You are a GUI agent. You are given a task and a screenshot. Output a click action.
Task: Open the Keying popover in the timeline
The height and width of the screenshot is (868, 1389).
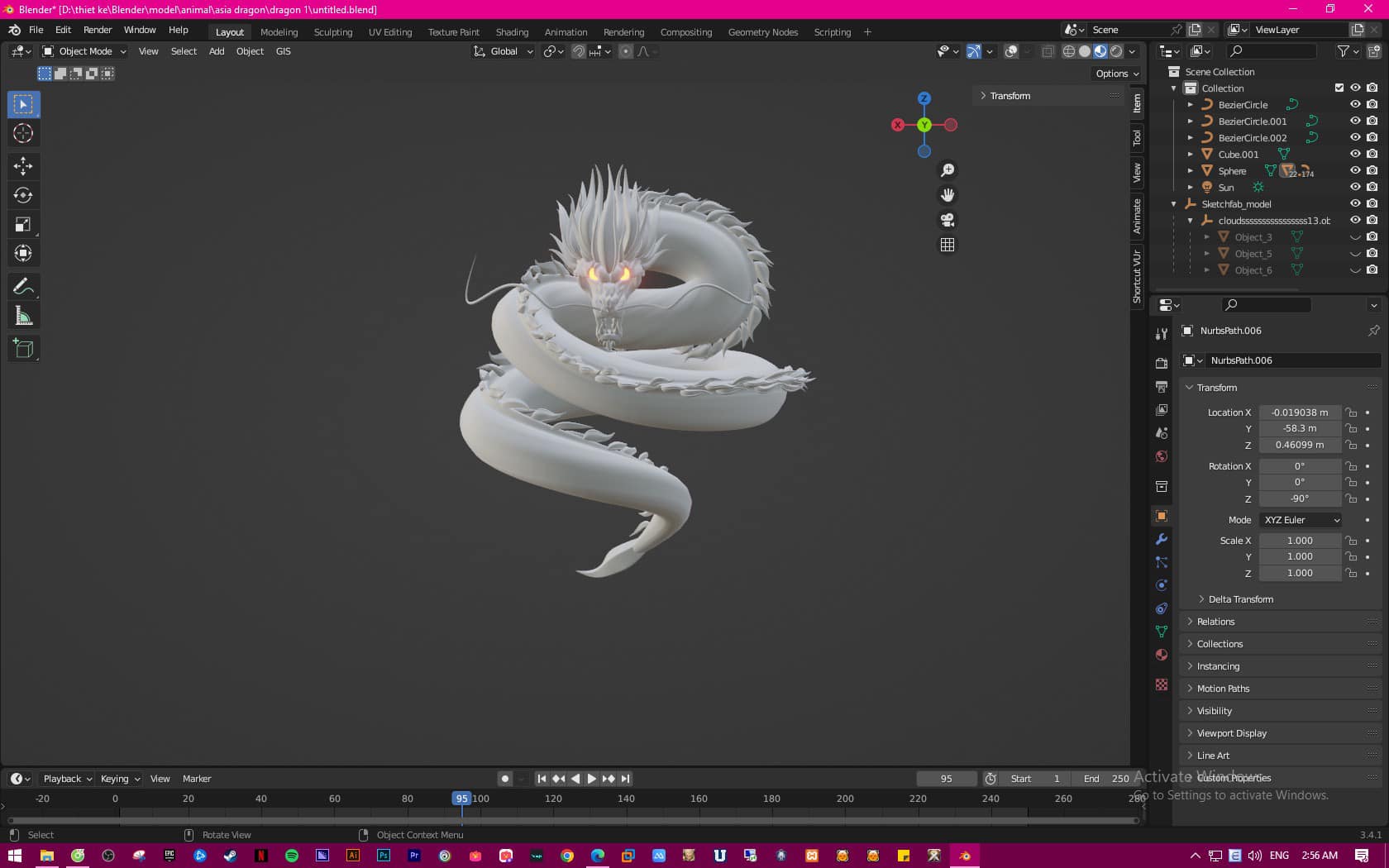[120, 779]
